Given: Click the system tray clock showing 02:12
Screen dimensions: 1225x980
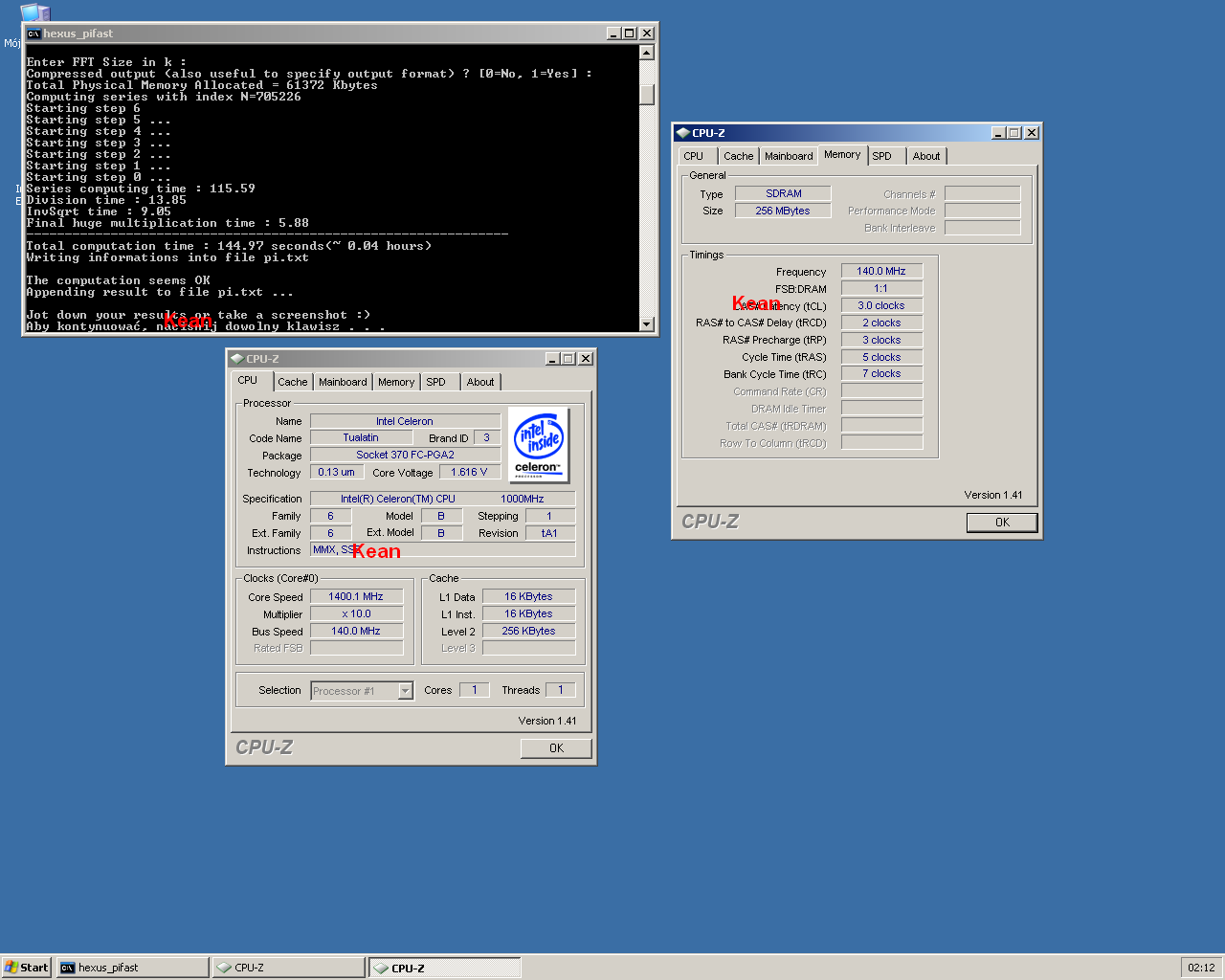Looking at the screenshot, I should tap(1201, 968).
